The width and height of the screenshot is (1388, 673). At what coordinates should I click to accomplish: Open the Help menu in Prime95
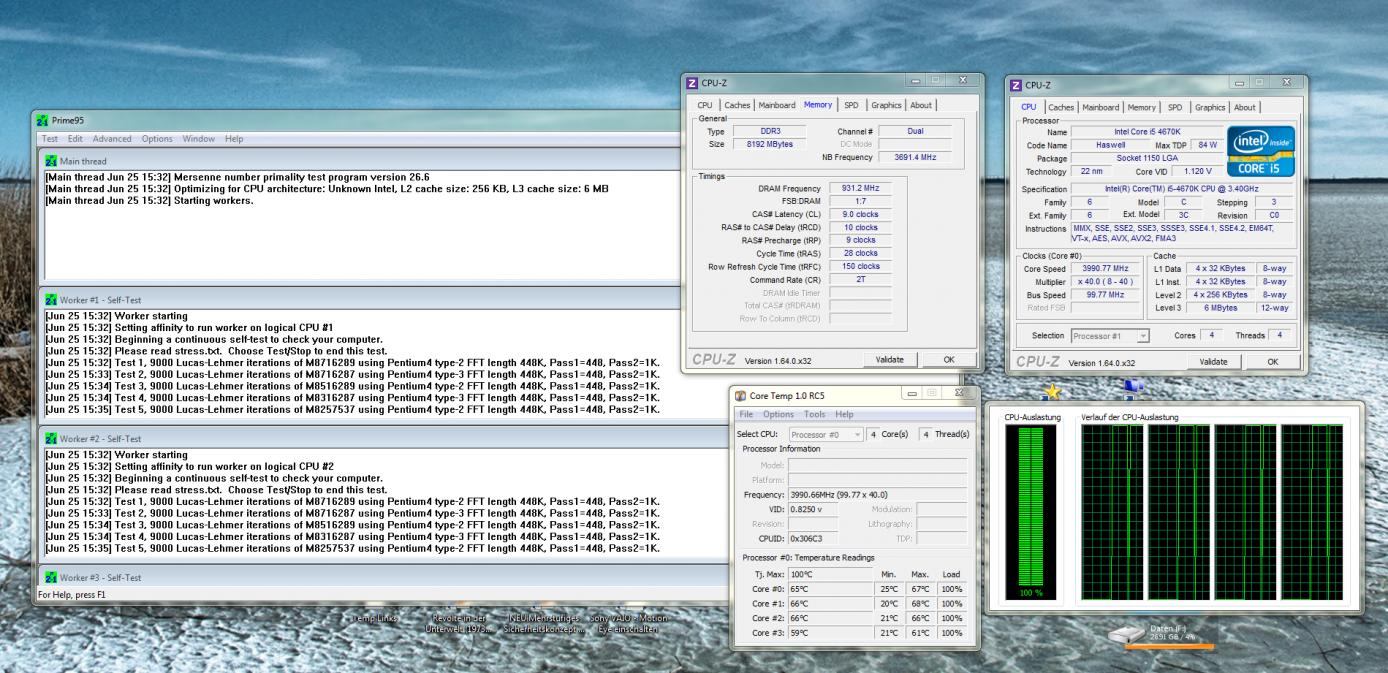[234, 139]
